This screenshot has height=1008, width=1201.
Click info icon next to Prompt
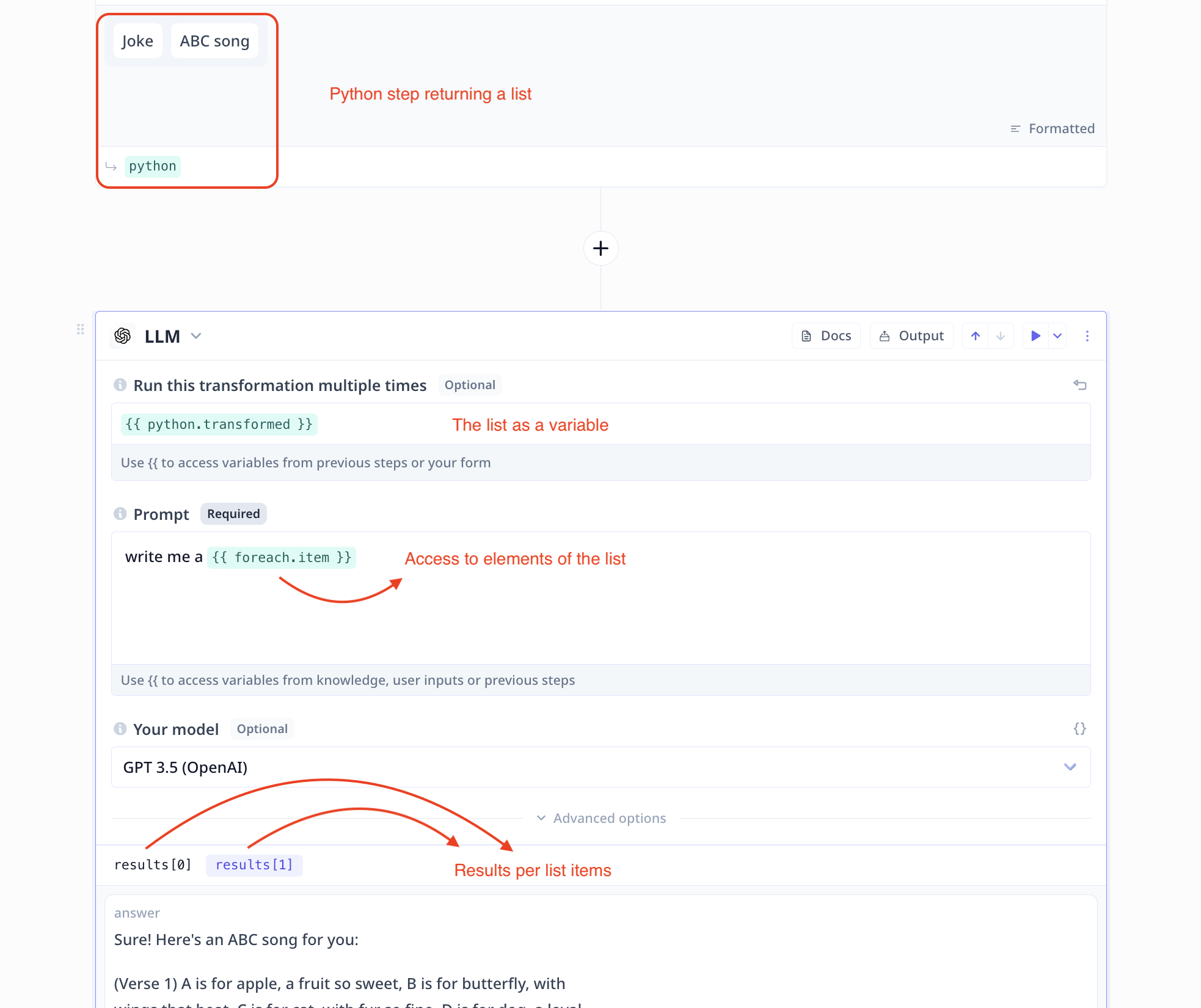click(x=120, y=514)
